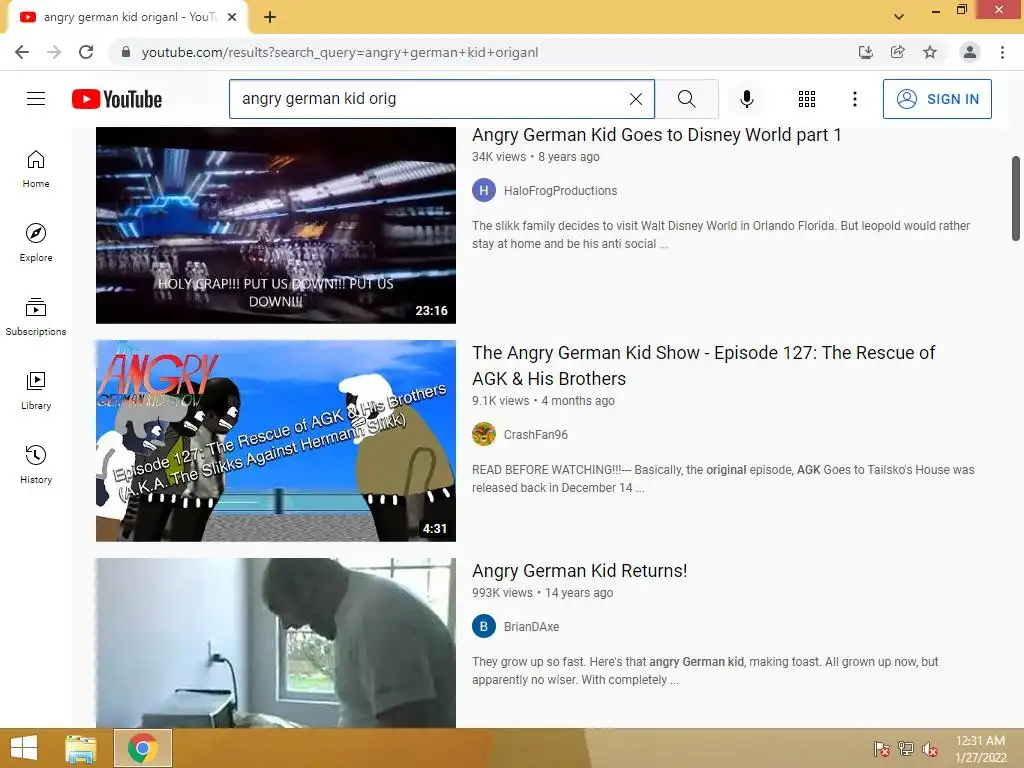Open Angry German Kid Returns thumbnail
This screenshot has width=1024, height=768.
pyautogui.click(x=276, y=643)
